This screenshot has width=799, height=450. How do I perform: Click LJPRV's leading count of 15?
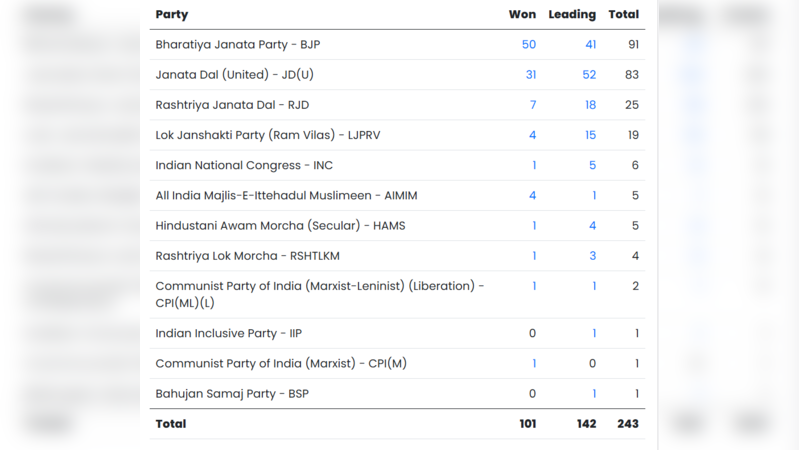(590, 135)
